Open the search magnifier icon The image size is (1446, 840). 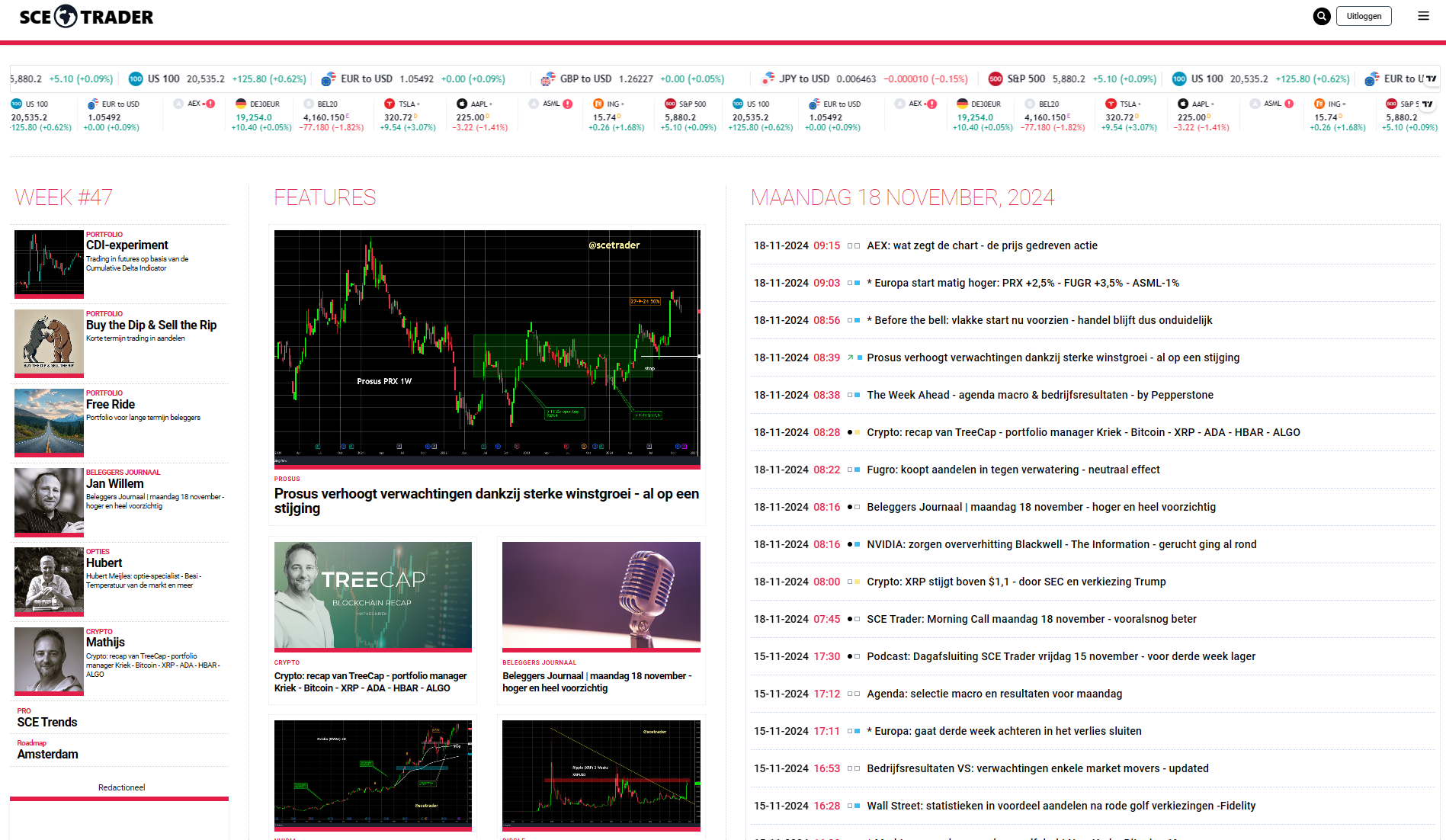point(1322,16)
